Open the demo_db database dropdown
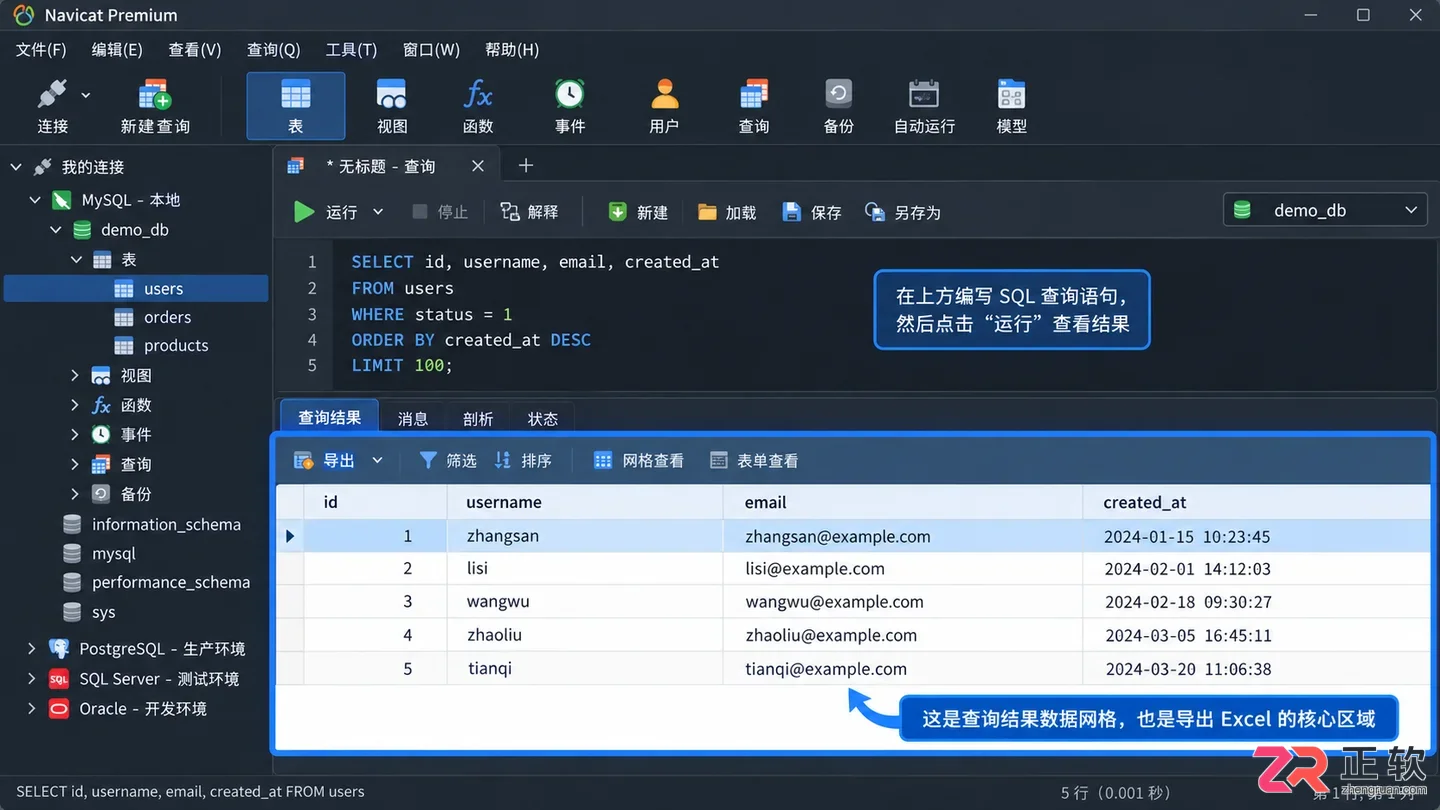Image resolution: width=1440 pixels, height=810 pixels. click(x=1326, y=210)
